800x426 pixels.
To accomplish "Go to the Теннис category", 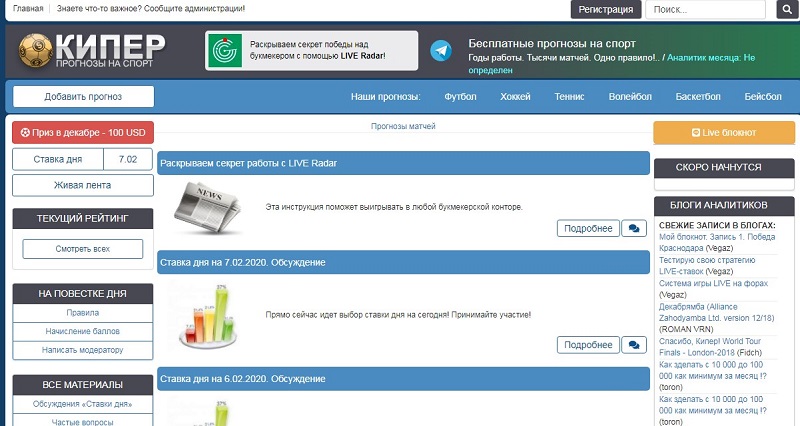I will [x=570, y=97].
